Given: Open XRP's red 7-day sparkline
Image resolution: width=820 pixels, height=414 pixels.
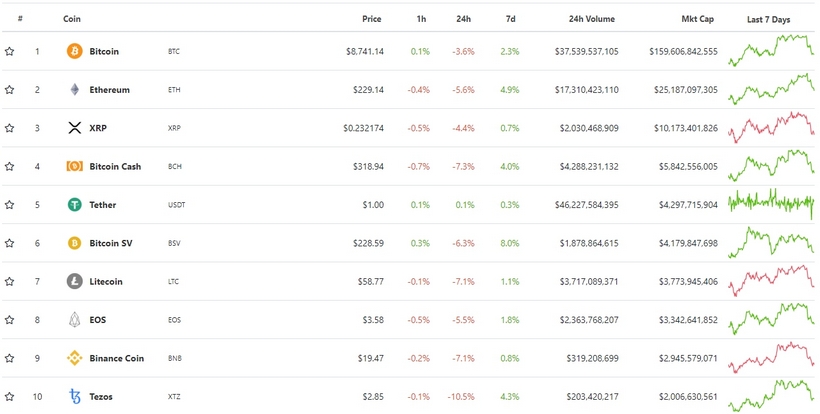Looking at the screenshot, I should 771,127.
